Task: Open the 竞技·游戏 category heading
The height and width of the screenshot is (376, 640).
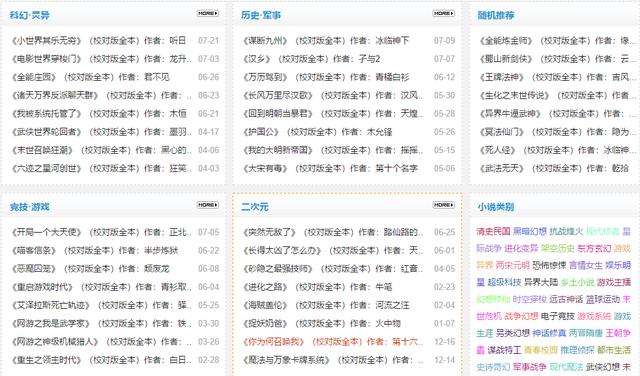Action: pos(30,207)
